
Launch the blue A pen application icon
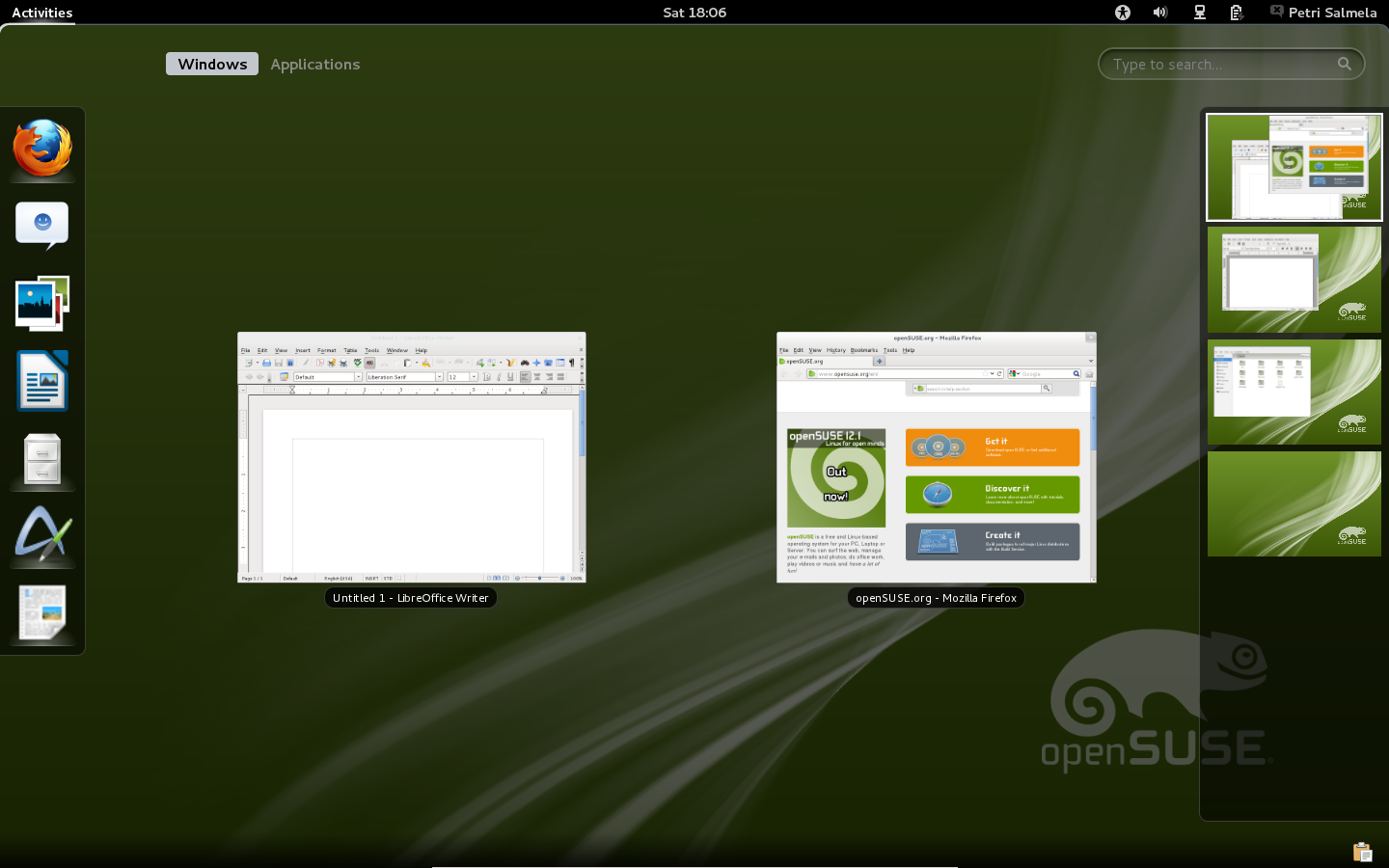pyautogui.click(x=42, y=535)
